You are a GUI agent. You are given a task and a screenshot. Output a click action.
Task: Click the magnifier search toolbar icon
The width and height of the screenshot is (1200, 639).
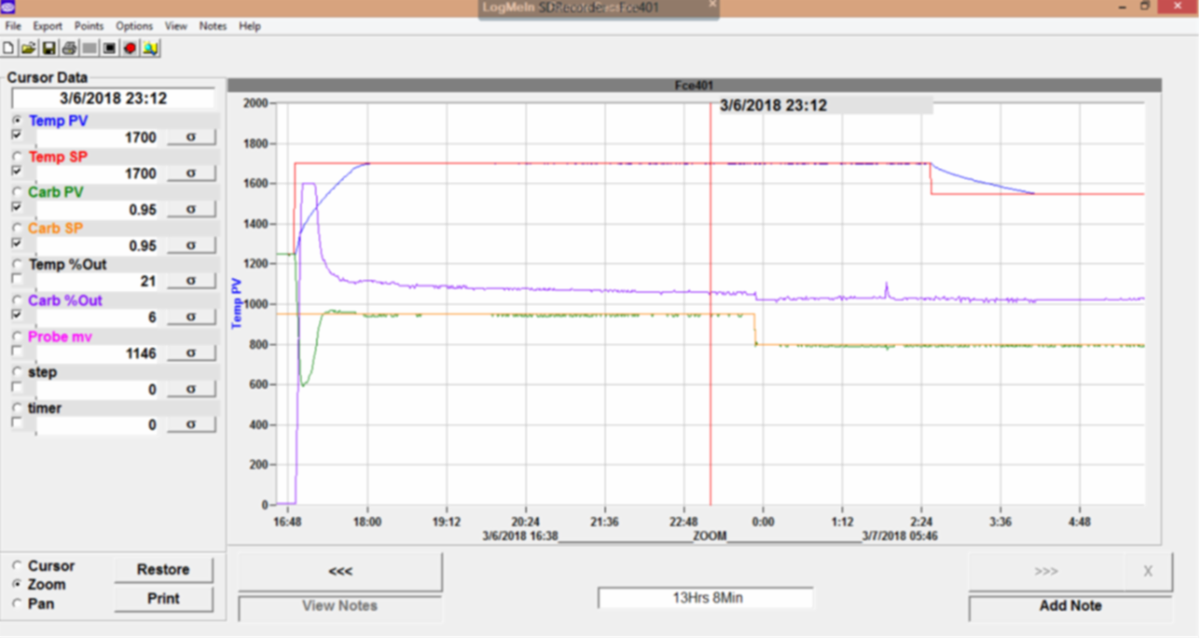[x=150, y=47]
